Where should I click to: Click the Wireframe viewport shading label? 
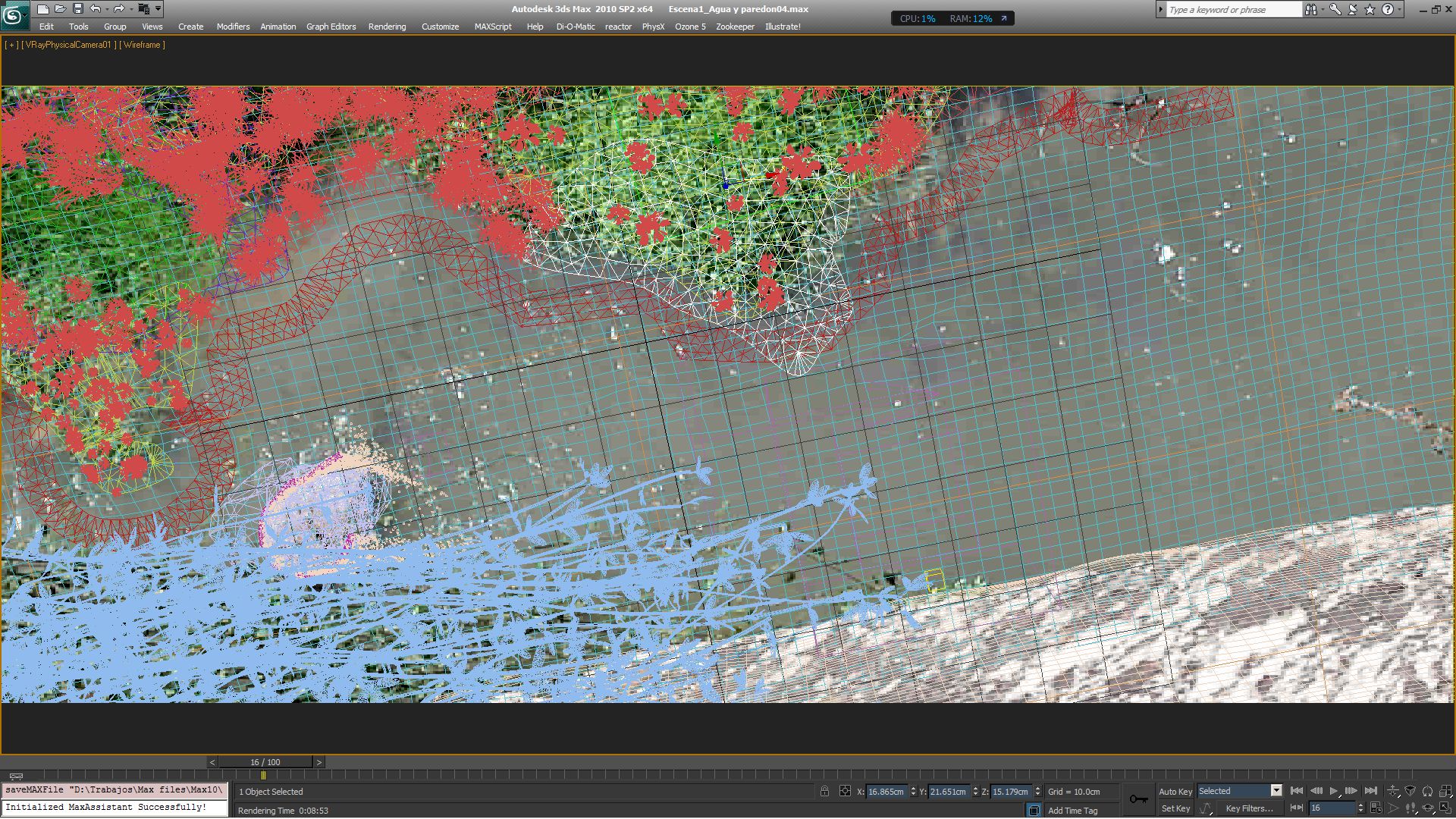pos(142,45)
